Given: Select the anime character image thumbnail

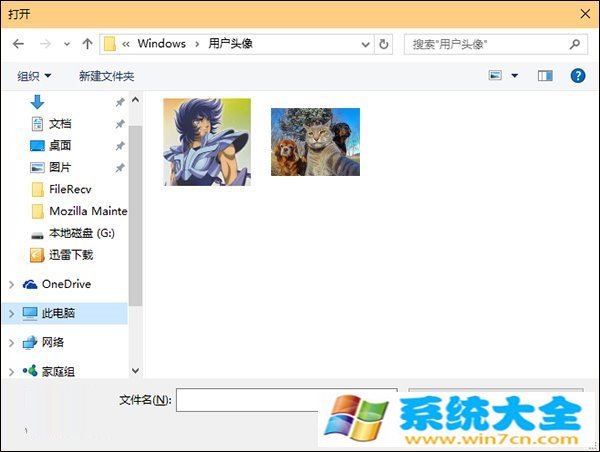Looking at the screenshot, I should 207,142.
